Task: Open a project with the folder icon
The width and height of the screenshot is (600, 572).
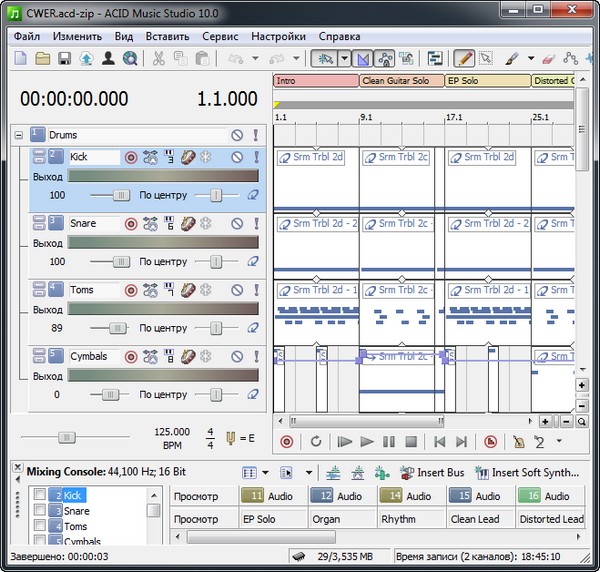Action: click(42, 59)
